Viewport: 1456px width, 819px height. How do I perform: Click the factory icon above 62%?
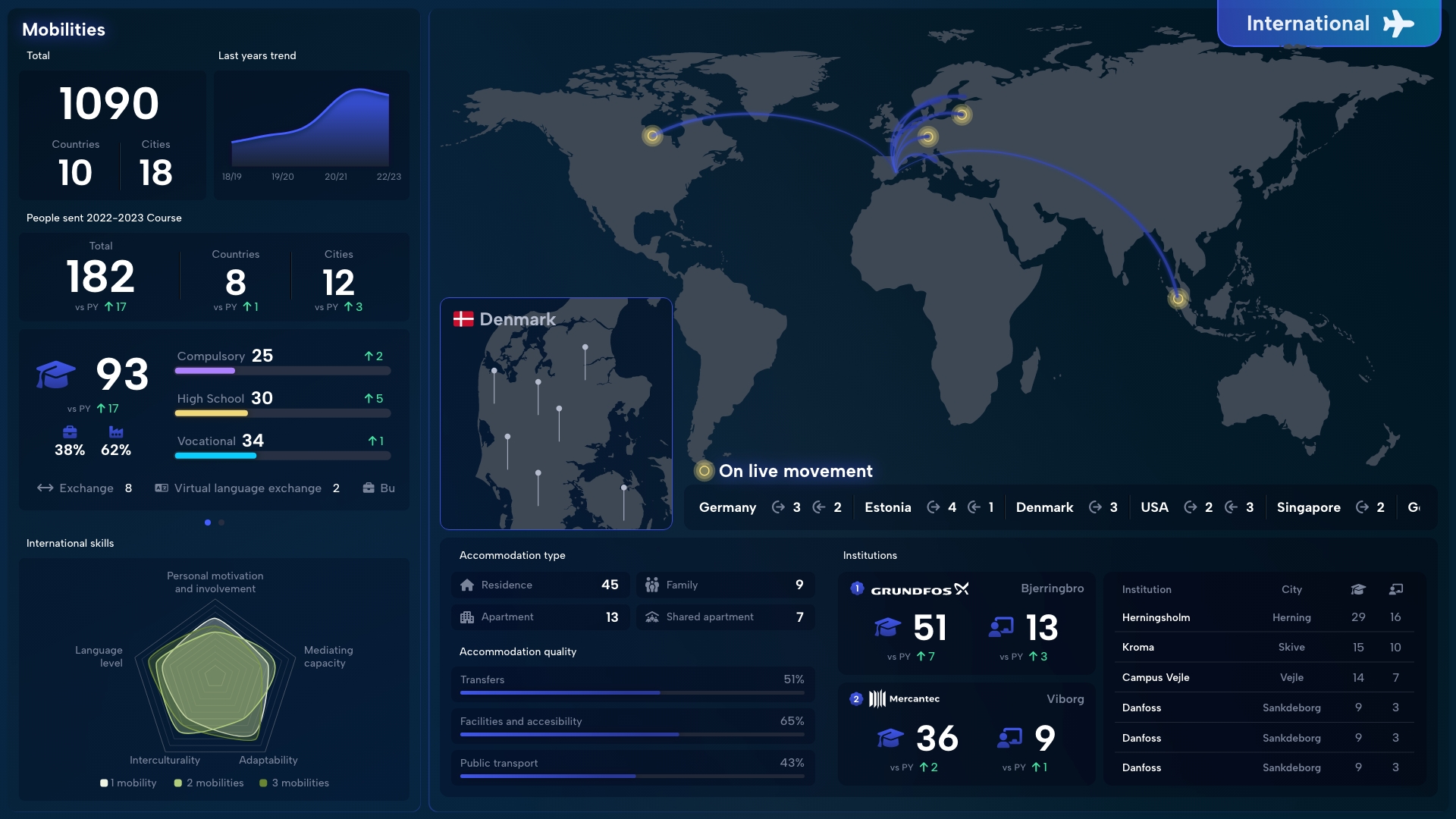pyautogui.click(x=116, y=431)
